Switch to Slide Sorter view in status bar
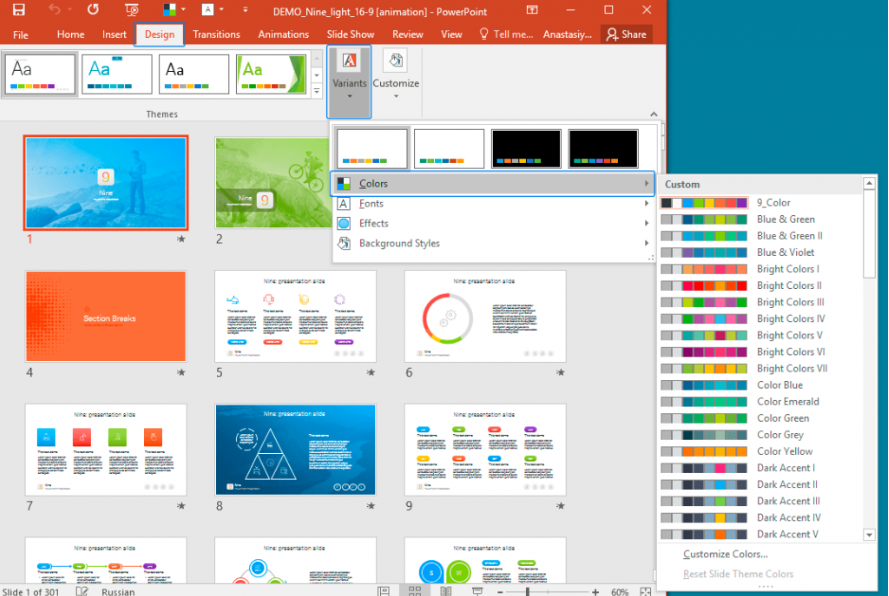This screenshot has height=596, width=889. 414,590
